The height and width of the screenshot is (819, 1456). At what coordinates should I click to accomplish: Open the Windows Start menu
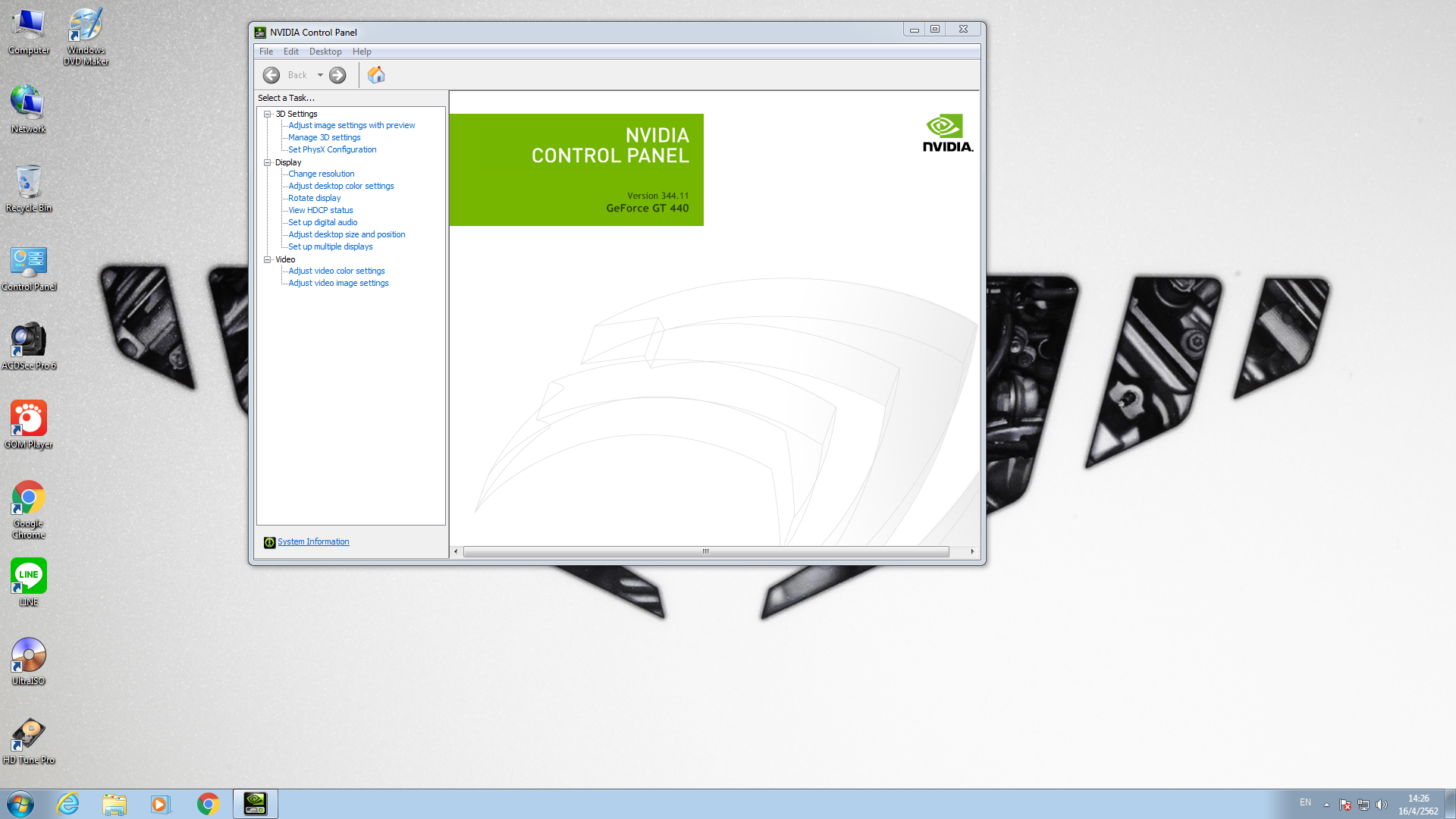[20, 804]
